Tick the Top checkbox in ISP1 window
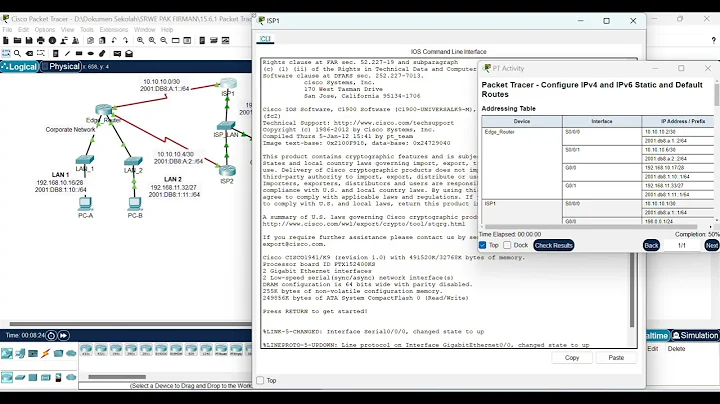This screenshot has height=404, width=720. (x=260, y=380)
